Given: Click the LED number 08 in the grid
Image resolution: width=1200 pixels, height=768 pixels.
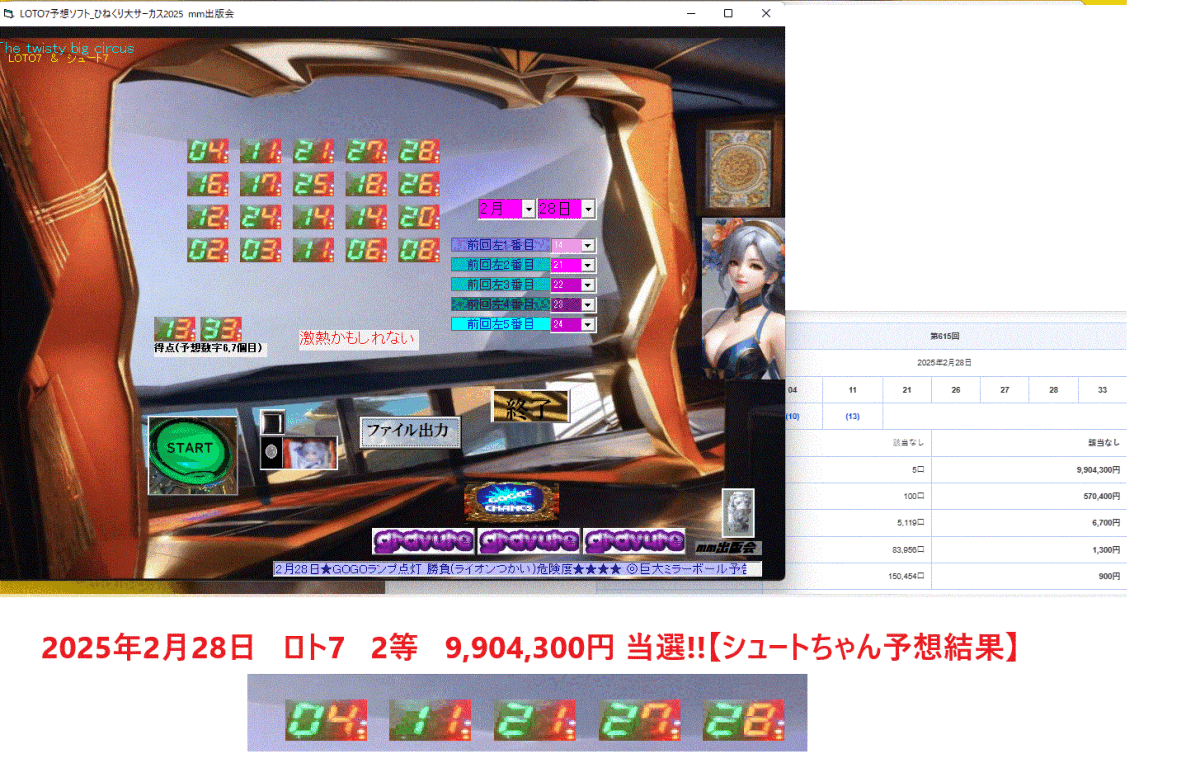Looking at the screenshot, I should [420, 250].
